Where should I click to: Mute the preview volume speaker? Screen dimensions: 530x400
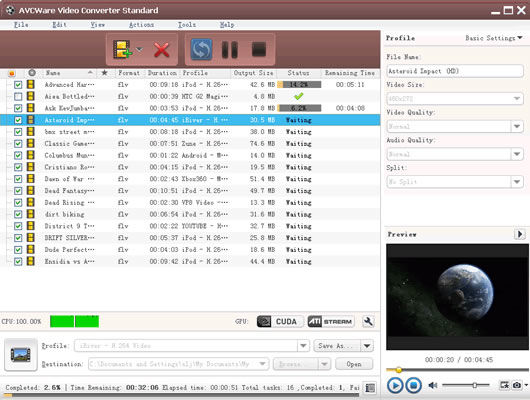click(433, 385)
